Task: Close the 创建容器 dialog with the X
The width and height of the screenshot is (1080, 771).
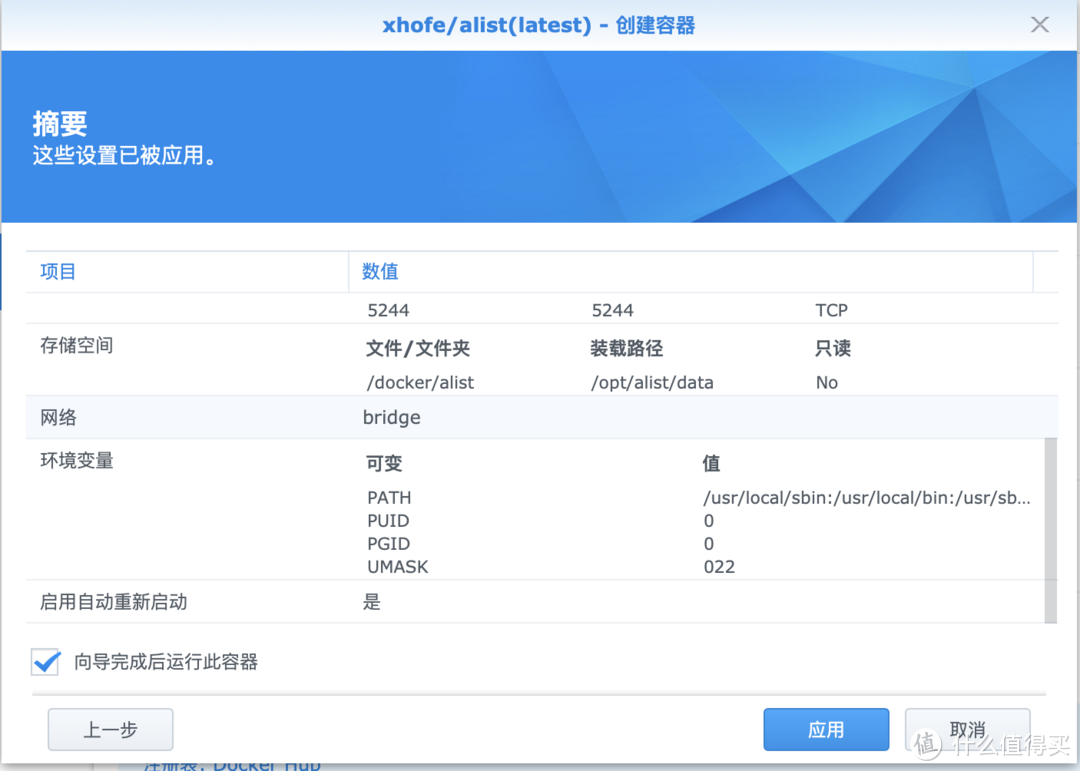Action: point(1040,24)
